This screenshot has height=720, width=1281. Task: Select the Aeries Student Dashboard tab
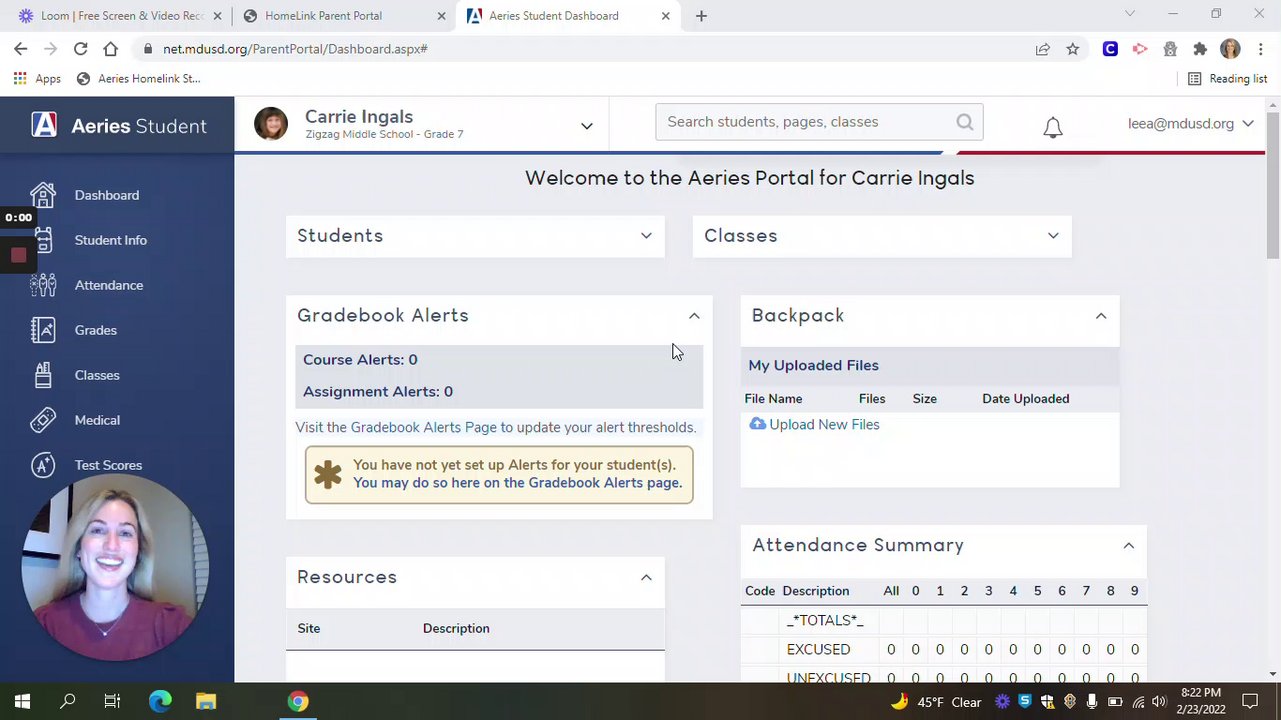(x=566, y=16)
